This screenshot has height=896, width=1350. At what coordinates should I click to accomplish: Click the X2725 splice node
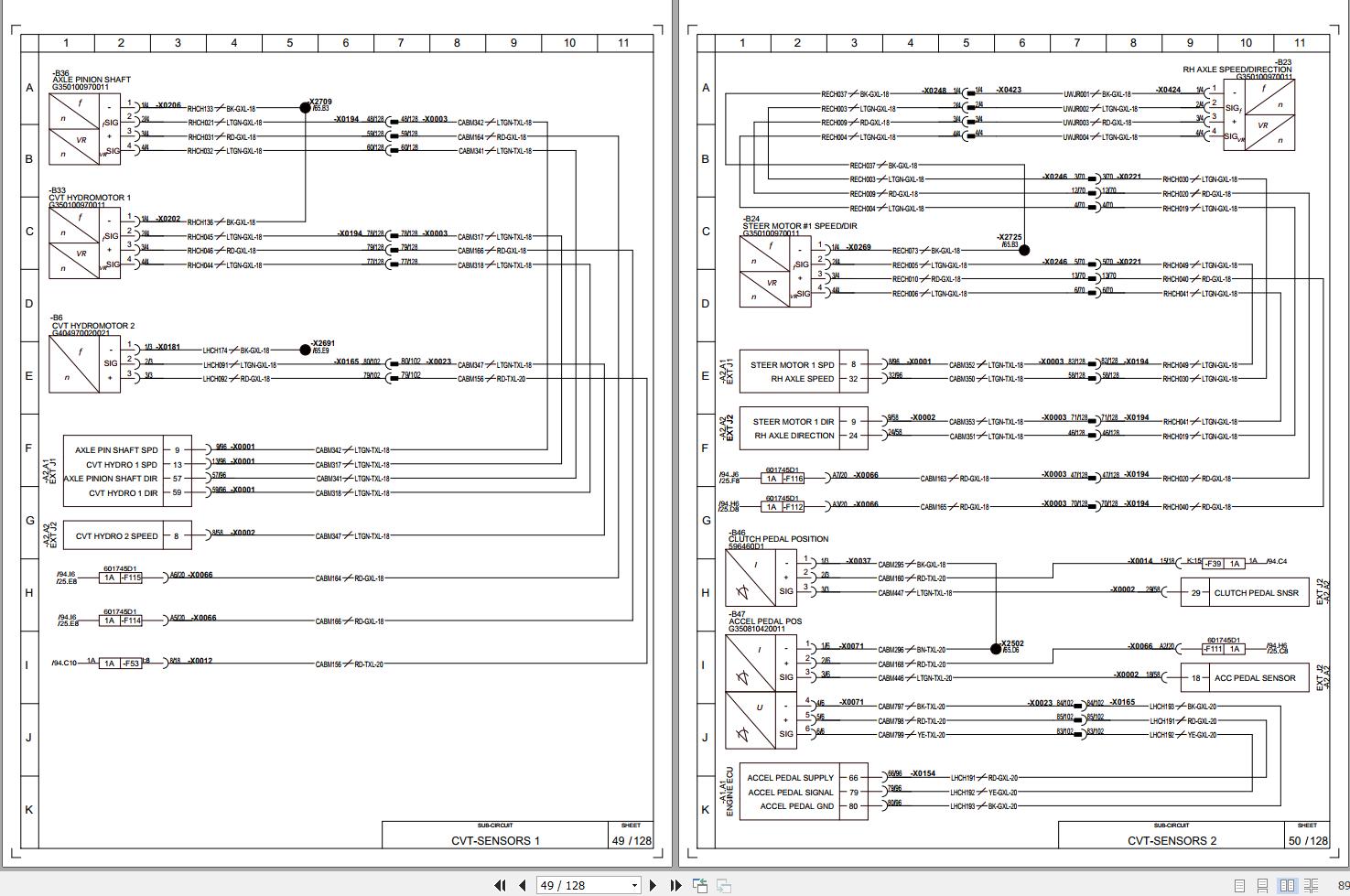coord(1024,250)
